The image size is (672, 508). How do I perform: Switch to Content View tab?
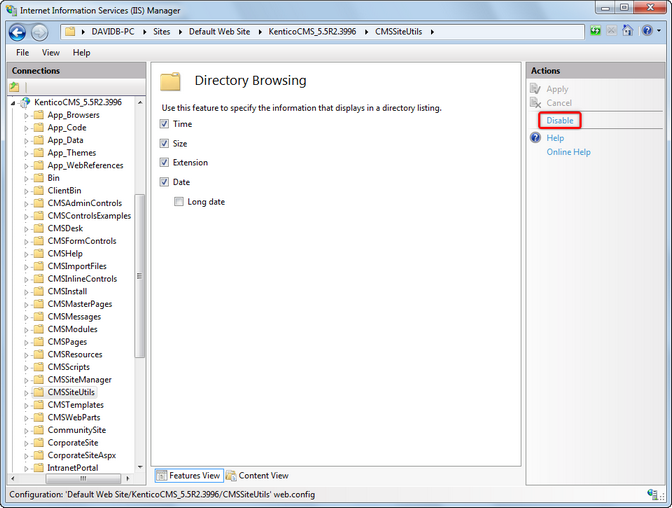[258, 475]
